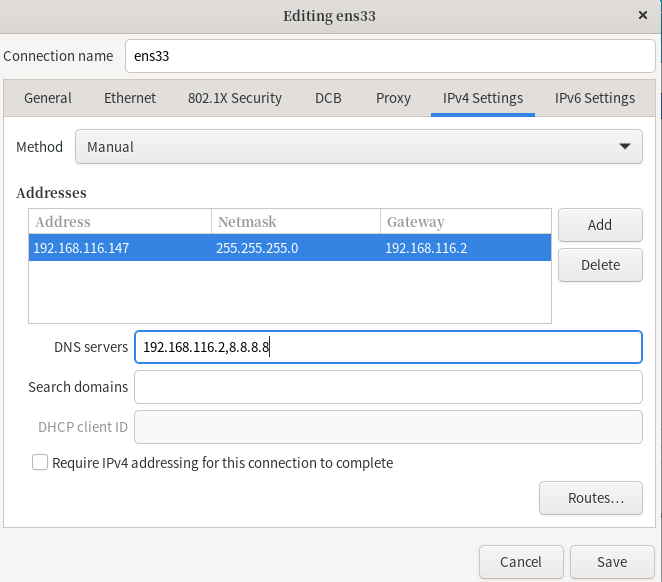Enable Require IPv4 addressing checkbox
This screenshot has width=662, height=582.
pyautogui.click(x=40, y=463)
